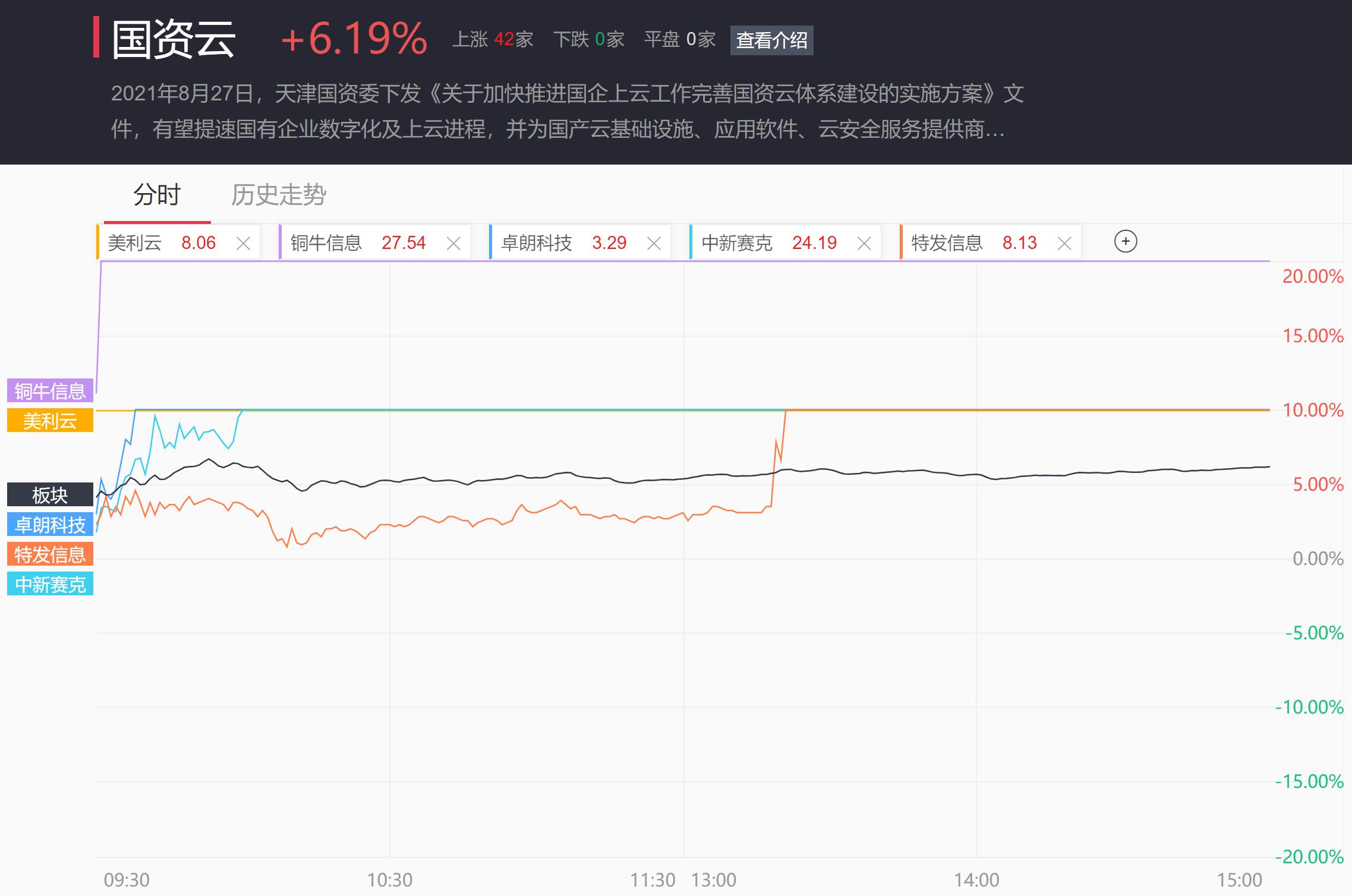
Task: Switch to 历史走势 tab
Action: click(278, 195)
